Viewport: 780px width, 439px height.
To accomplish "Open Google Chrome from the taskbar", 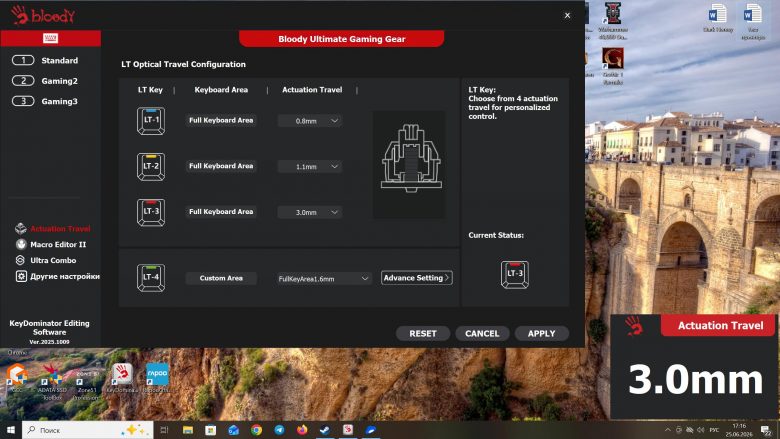I will coord(256,430).
